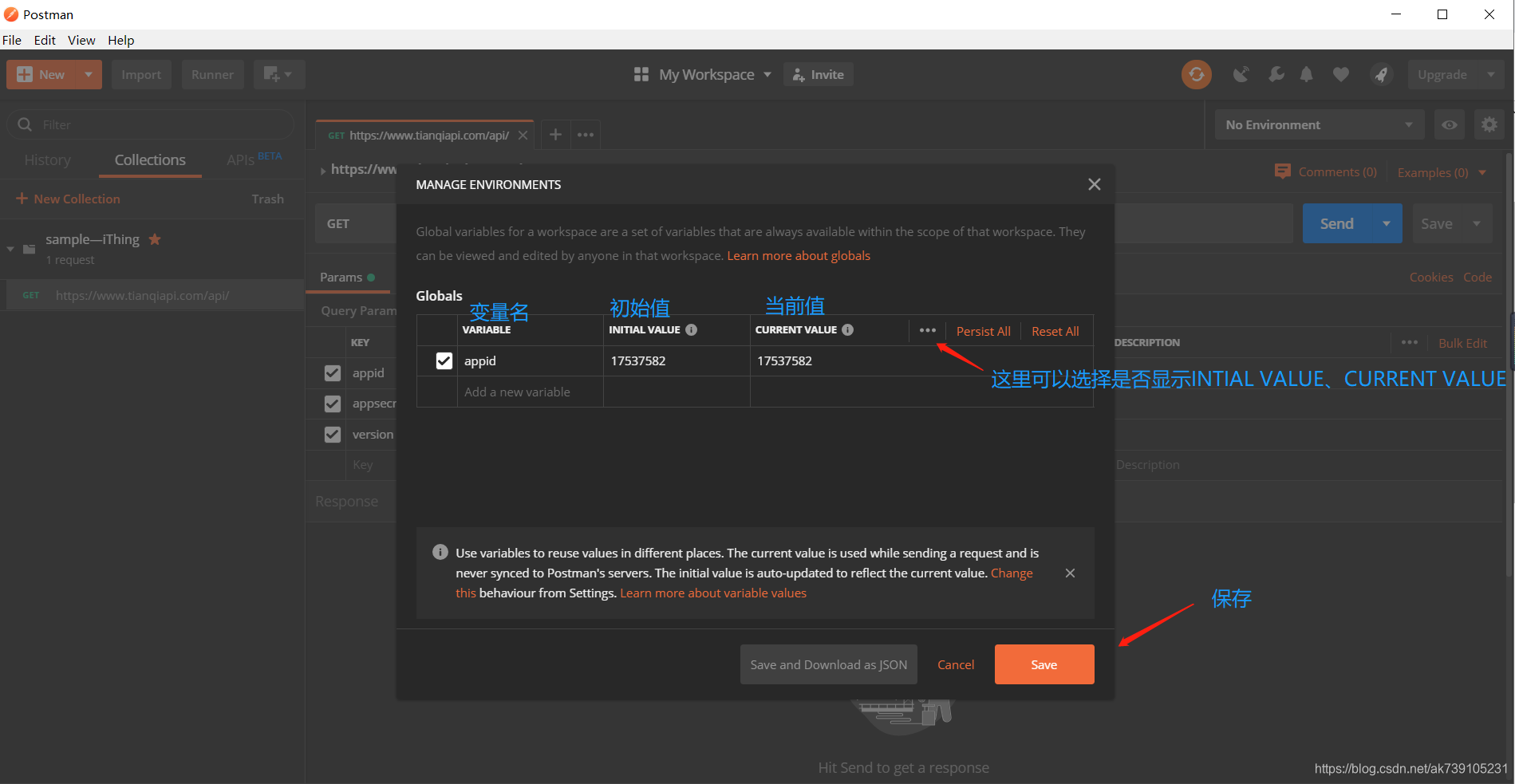Open the Upgrade dropdown arrow

[1490, 75]
